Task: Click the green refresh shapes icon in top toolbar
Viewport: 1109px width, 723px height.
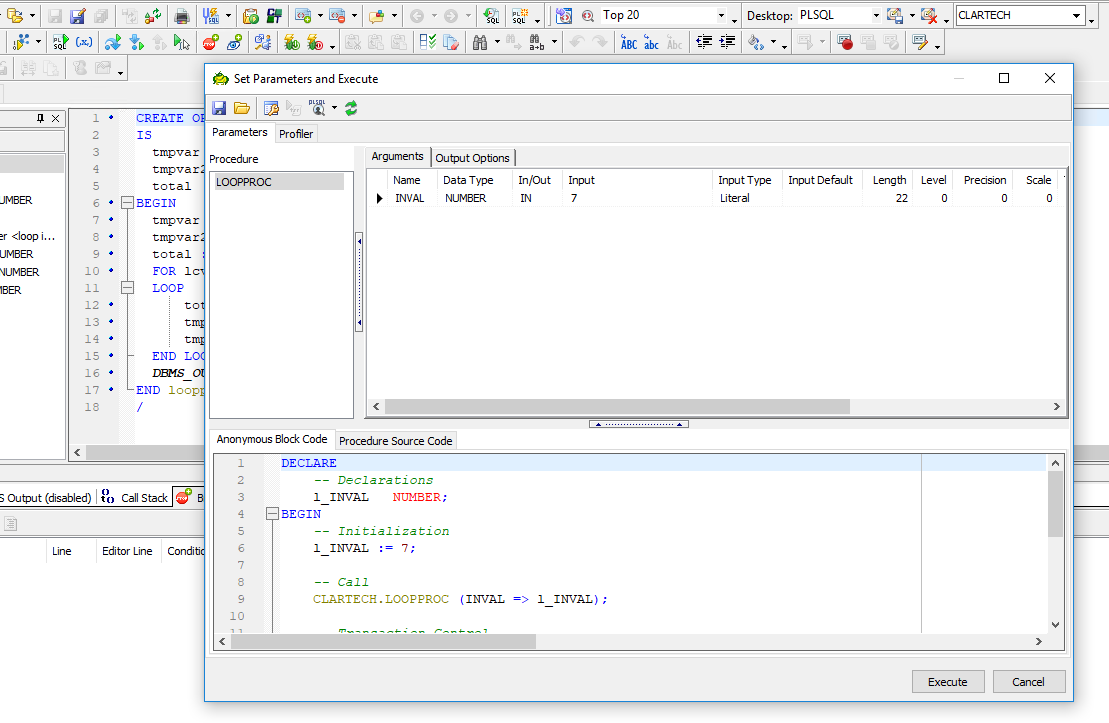Action: point(153,16)
